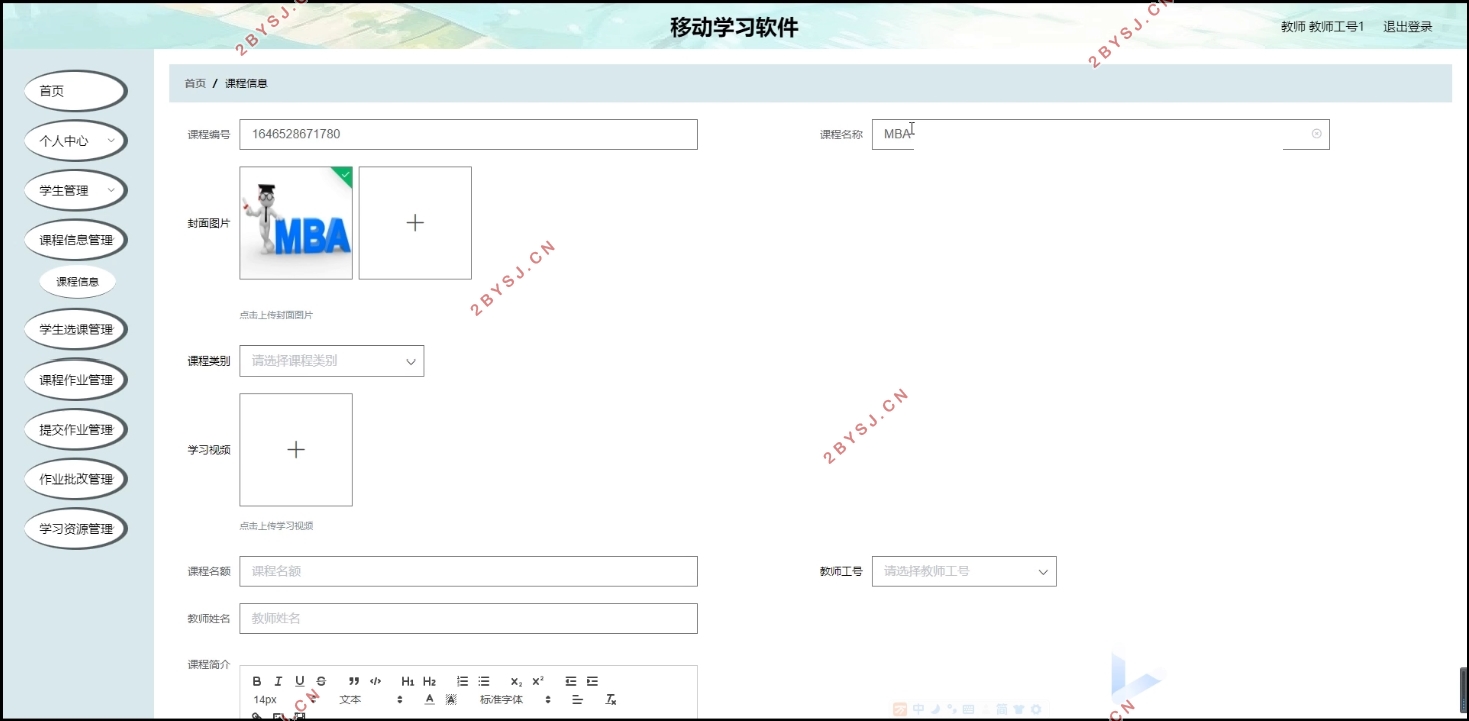Apply Heading 2 (H2) format
1469x721 pixels.
point(430,681)
